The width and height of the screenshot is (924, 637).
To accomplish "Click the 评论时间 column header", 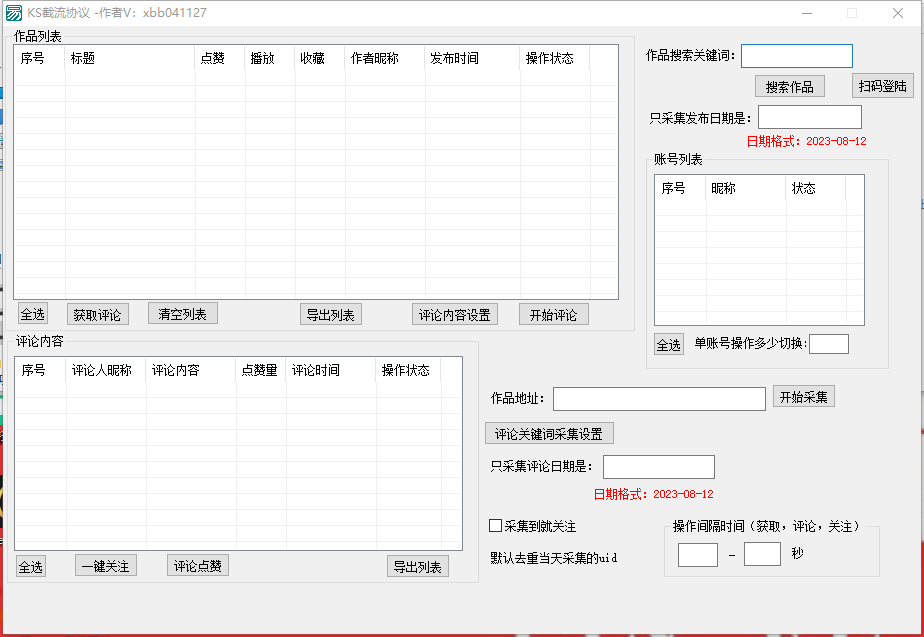I will pyautogui.click(x=331, y=370).
